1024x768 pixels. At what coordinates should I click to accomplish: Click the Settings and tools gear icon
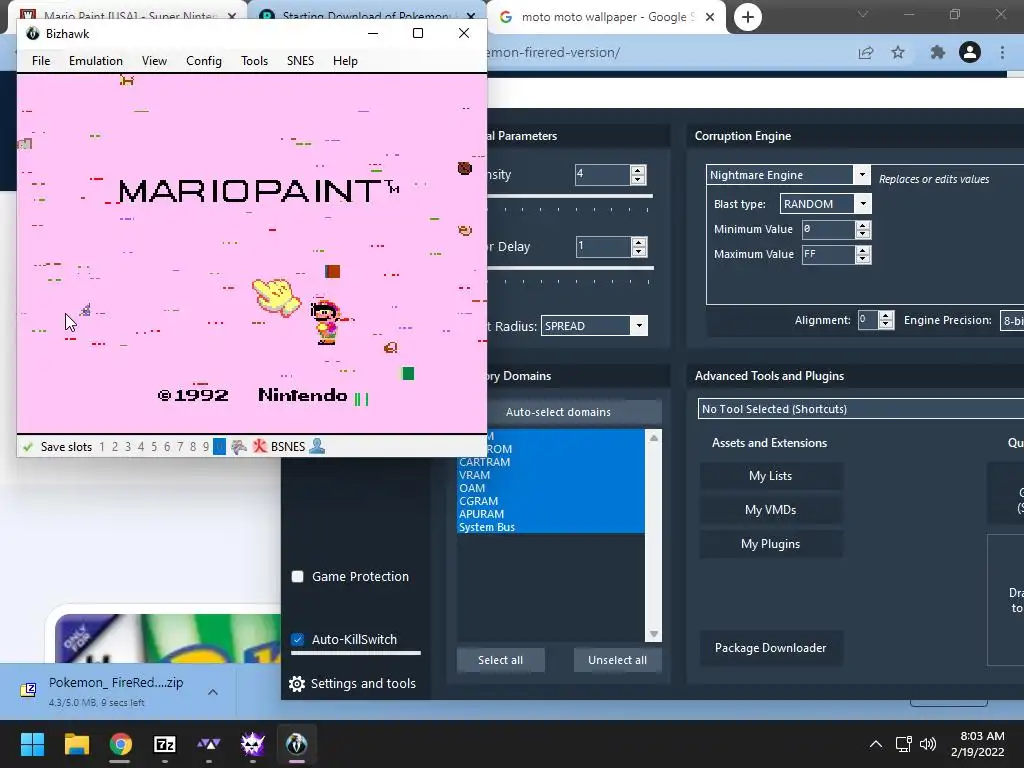[296, 684]
